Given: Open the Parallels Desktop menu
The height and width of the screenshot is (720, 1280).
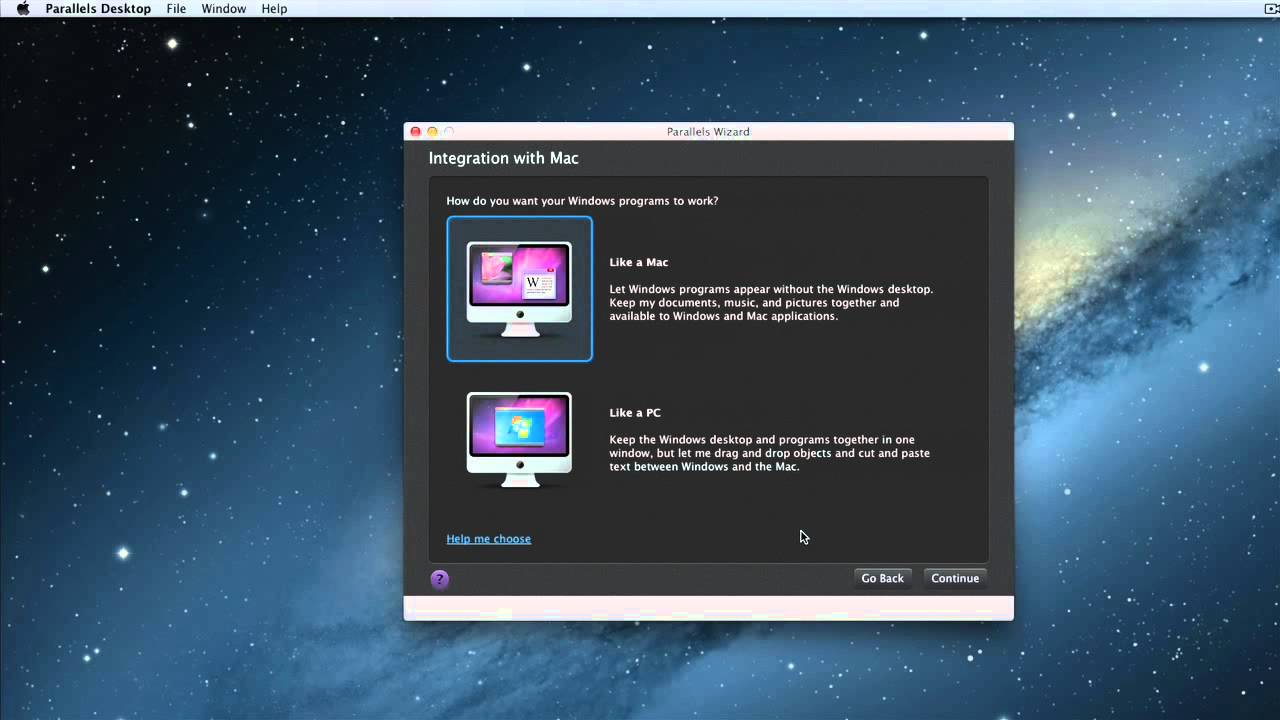Looking at the screenshot, I should point(98,9).
